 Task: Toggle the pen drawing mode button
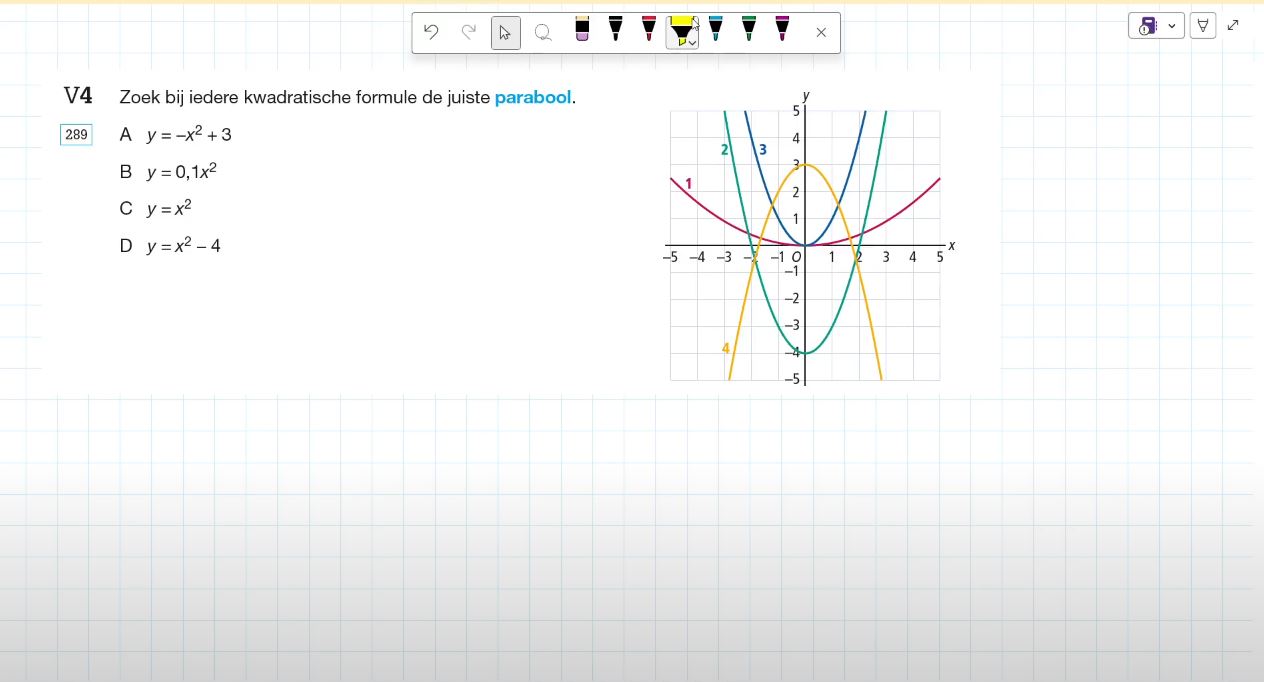click(1203, 26)
